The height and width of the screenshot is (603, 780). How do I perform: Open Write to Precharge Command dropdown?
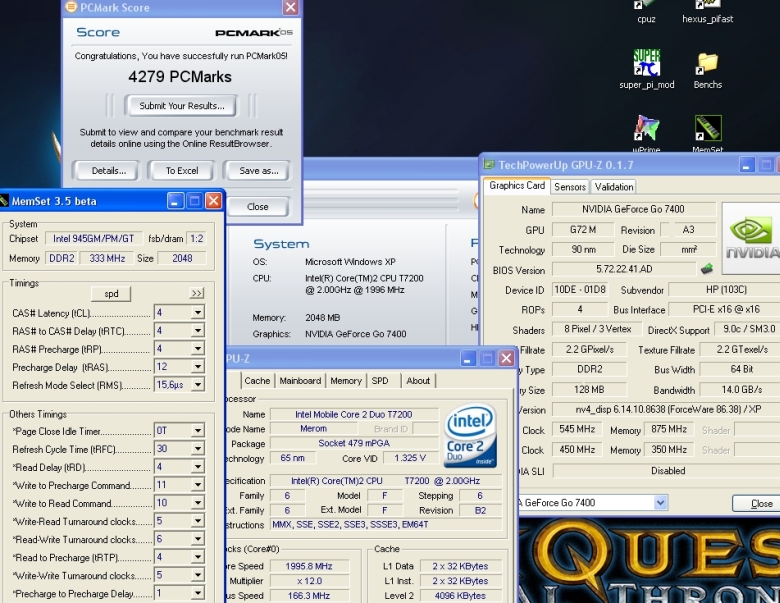(x=197, y=485)
